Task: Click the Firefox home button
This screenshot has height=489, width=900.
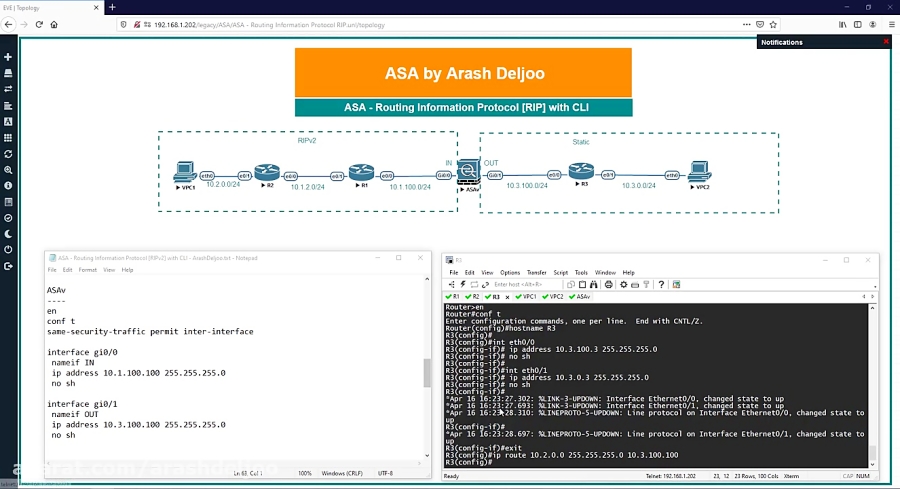Action: coord(54,25)
